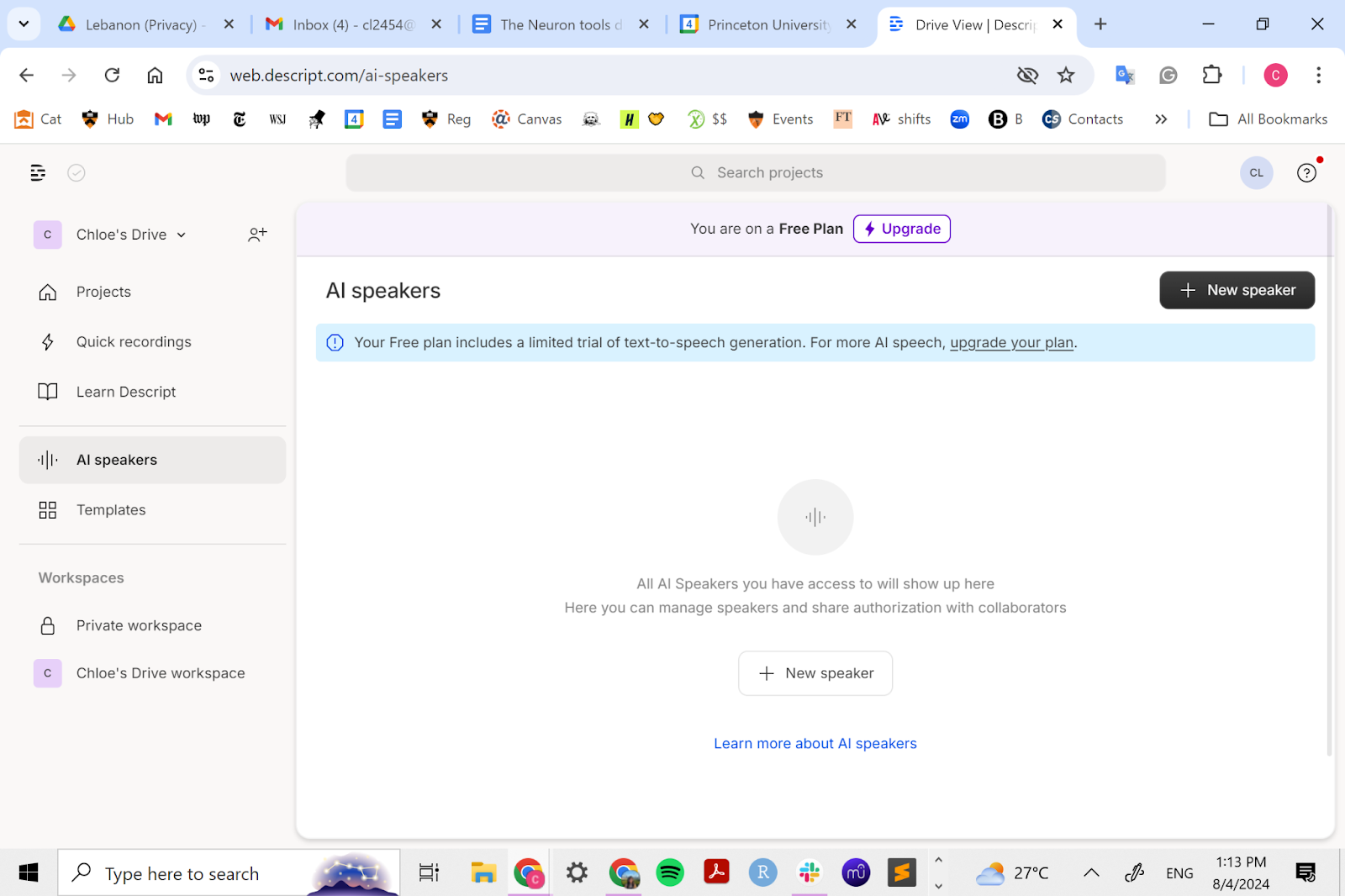Open the Gmail bookmark icon
Image resolution: width=1345 pixels, height=896 pixels.
pos(163,119)
